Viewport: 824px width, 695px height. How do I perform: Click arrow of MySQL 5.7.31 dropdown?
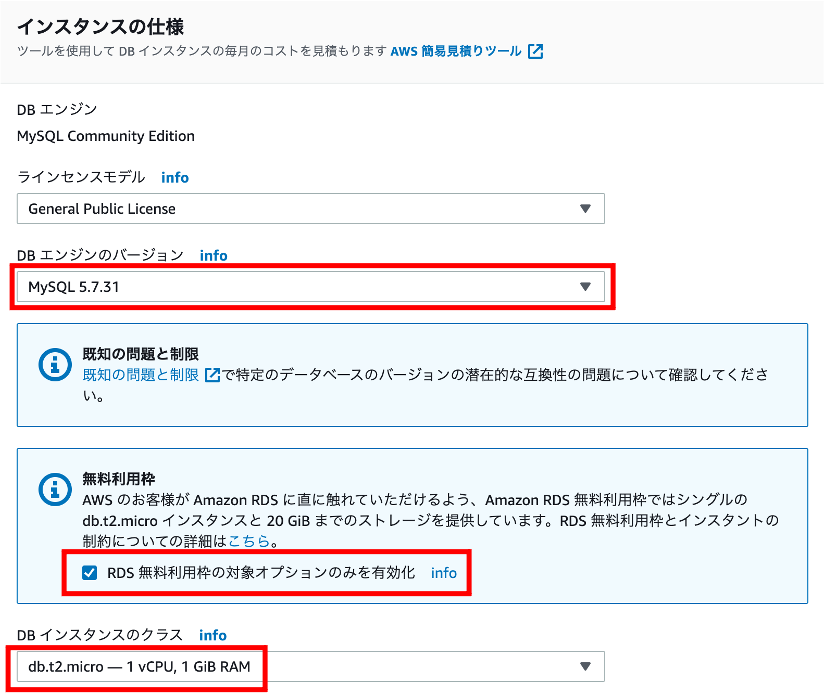585,287
